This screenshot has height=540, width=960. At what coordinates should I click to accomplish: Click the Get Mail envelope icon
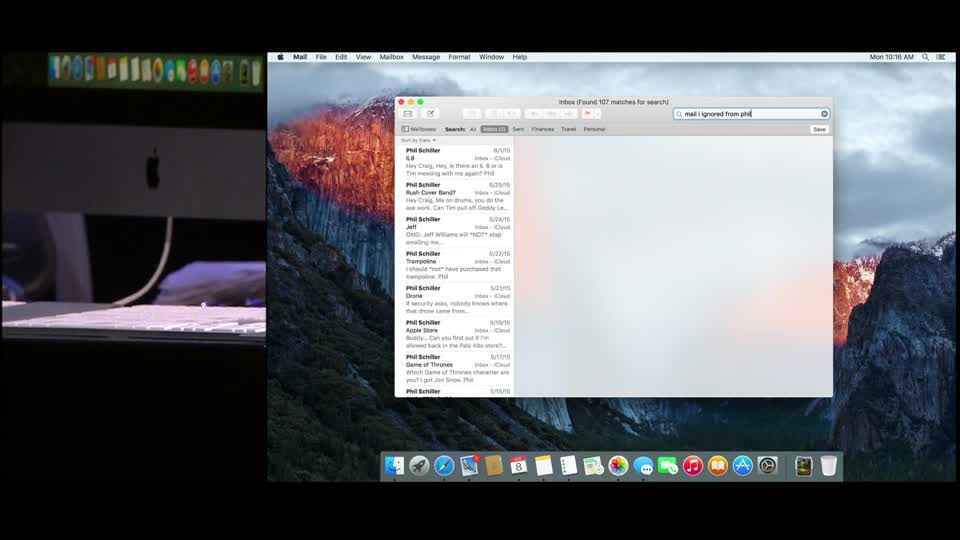407,114
